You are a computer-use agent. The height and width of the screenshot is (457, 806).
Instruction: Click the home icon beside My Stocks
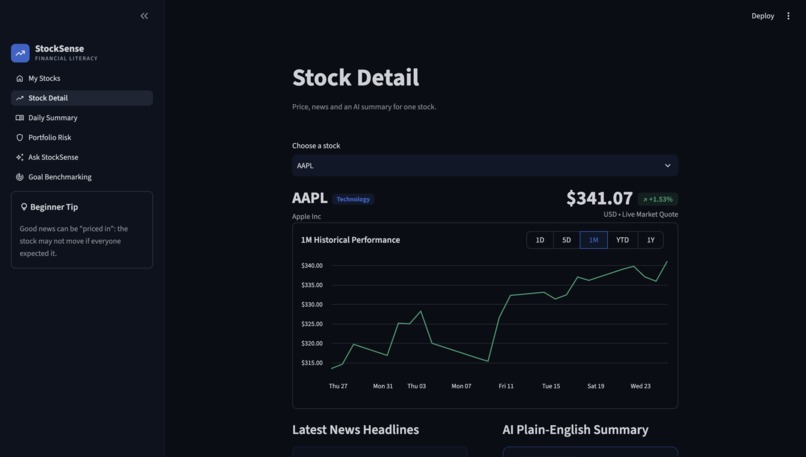(20, 79)
